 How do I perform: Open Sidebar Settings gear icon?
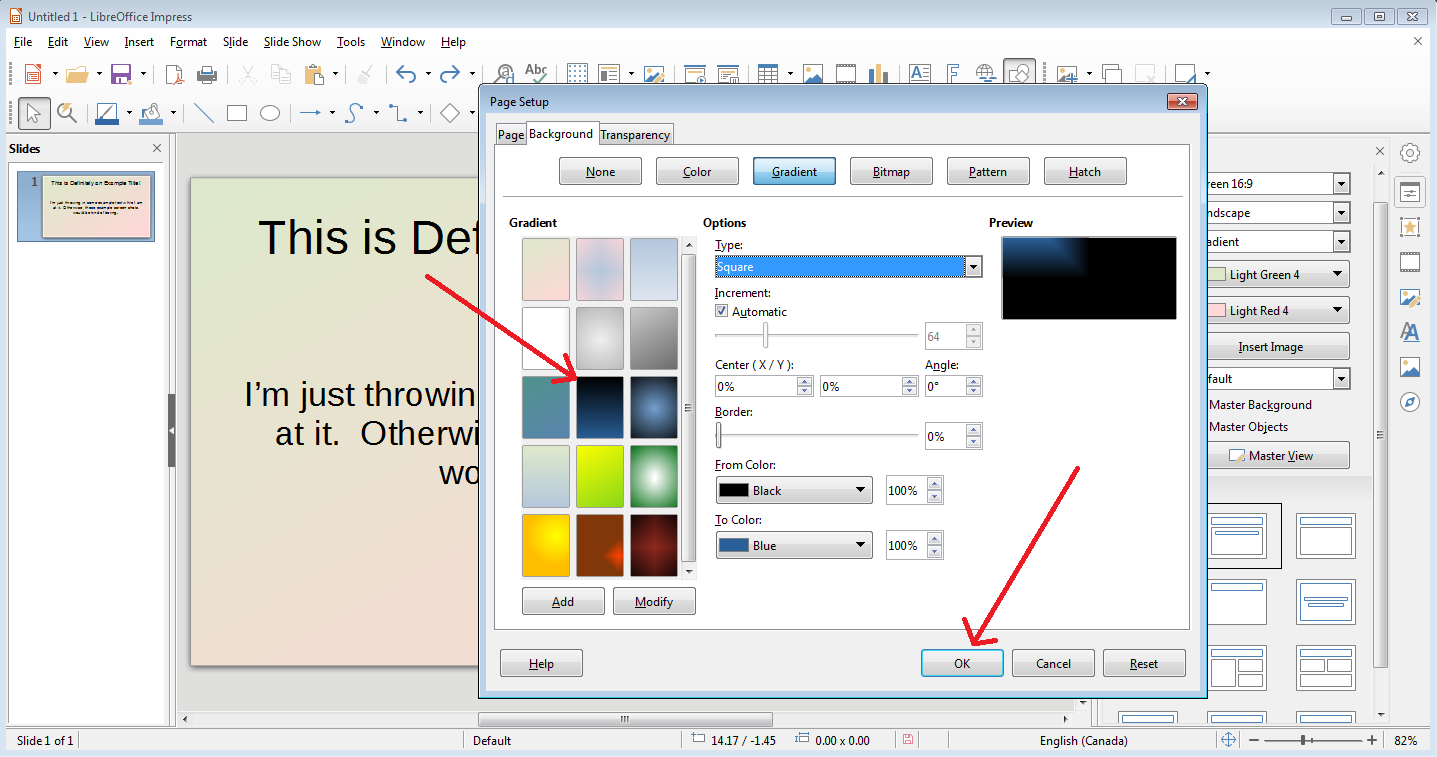click(1410, 153)
